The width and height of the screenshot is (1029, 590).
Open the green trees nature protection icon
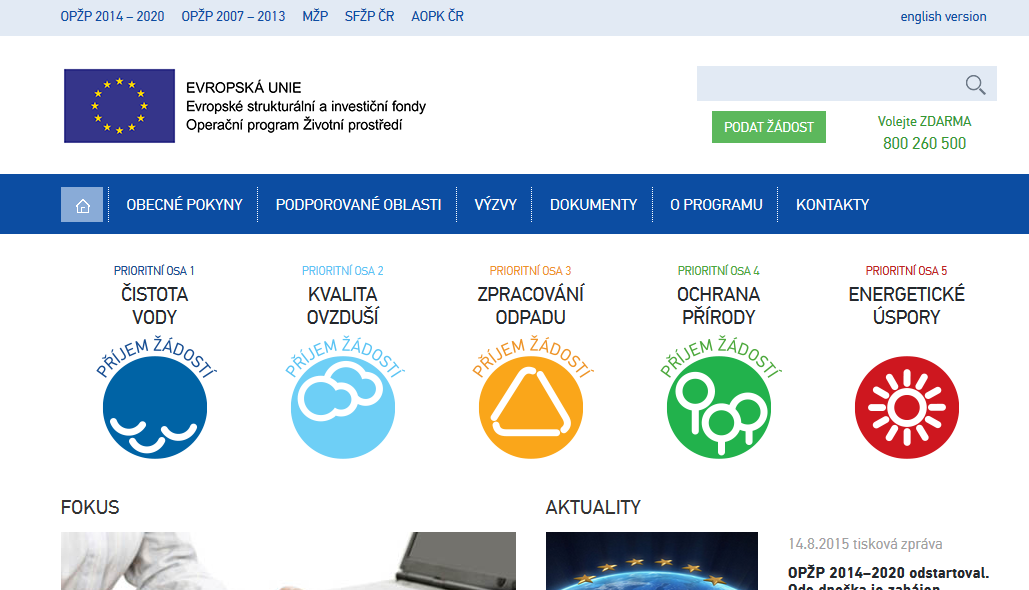719,407
